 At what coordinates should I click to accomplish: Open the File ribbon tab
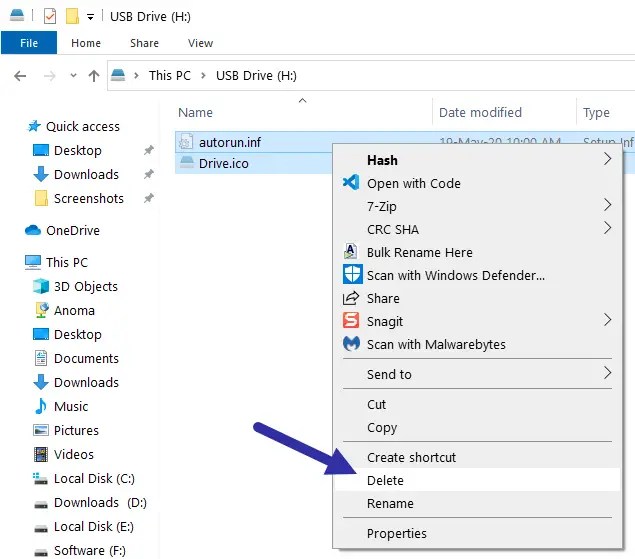tap(29, 43)
